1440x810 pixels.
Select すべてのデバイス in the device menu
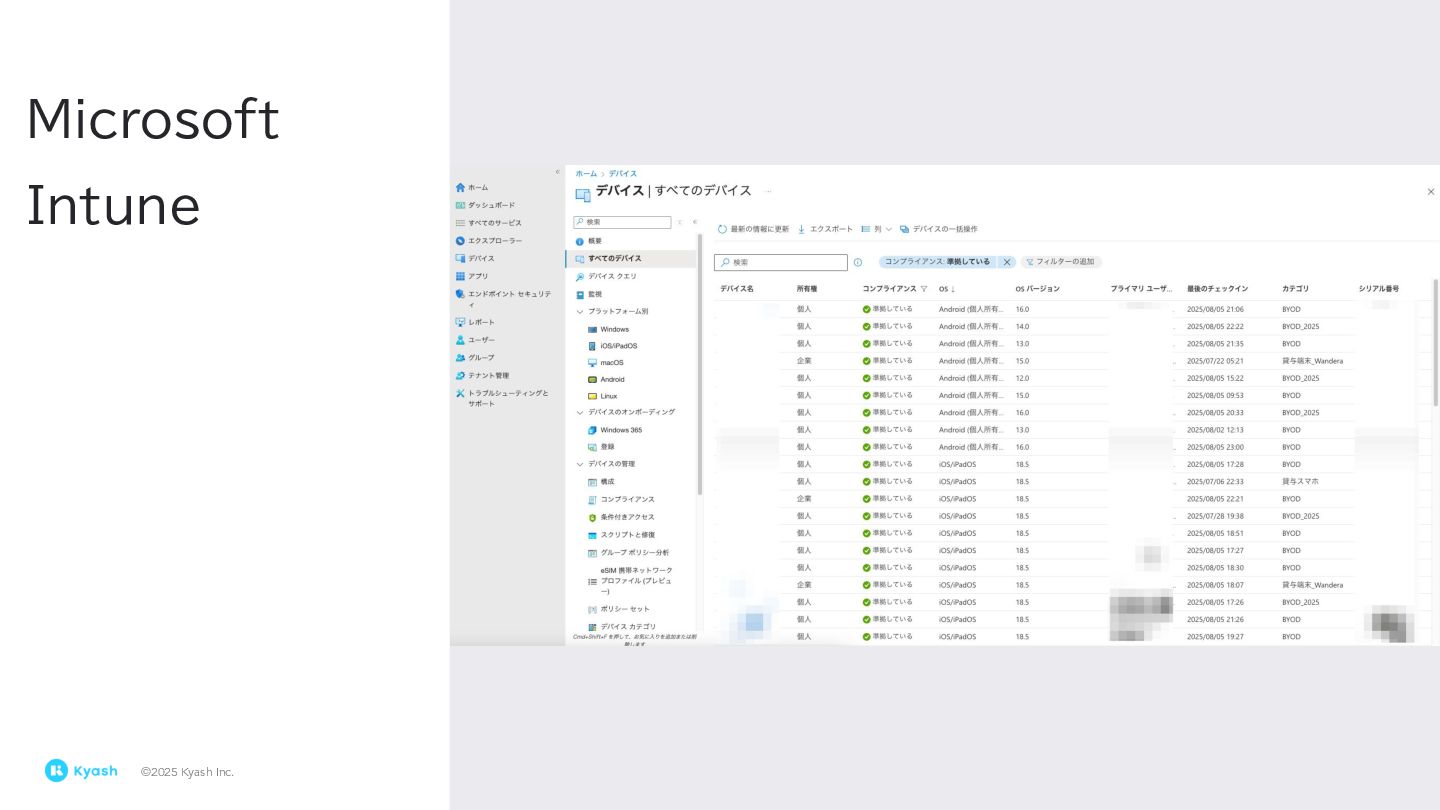tap(631, 258)
